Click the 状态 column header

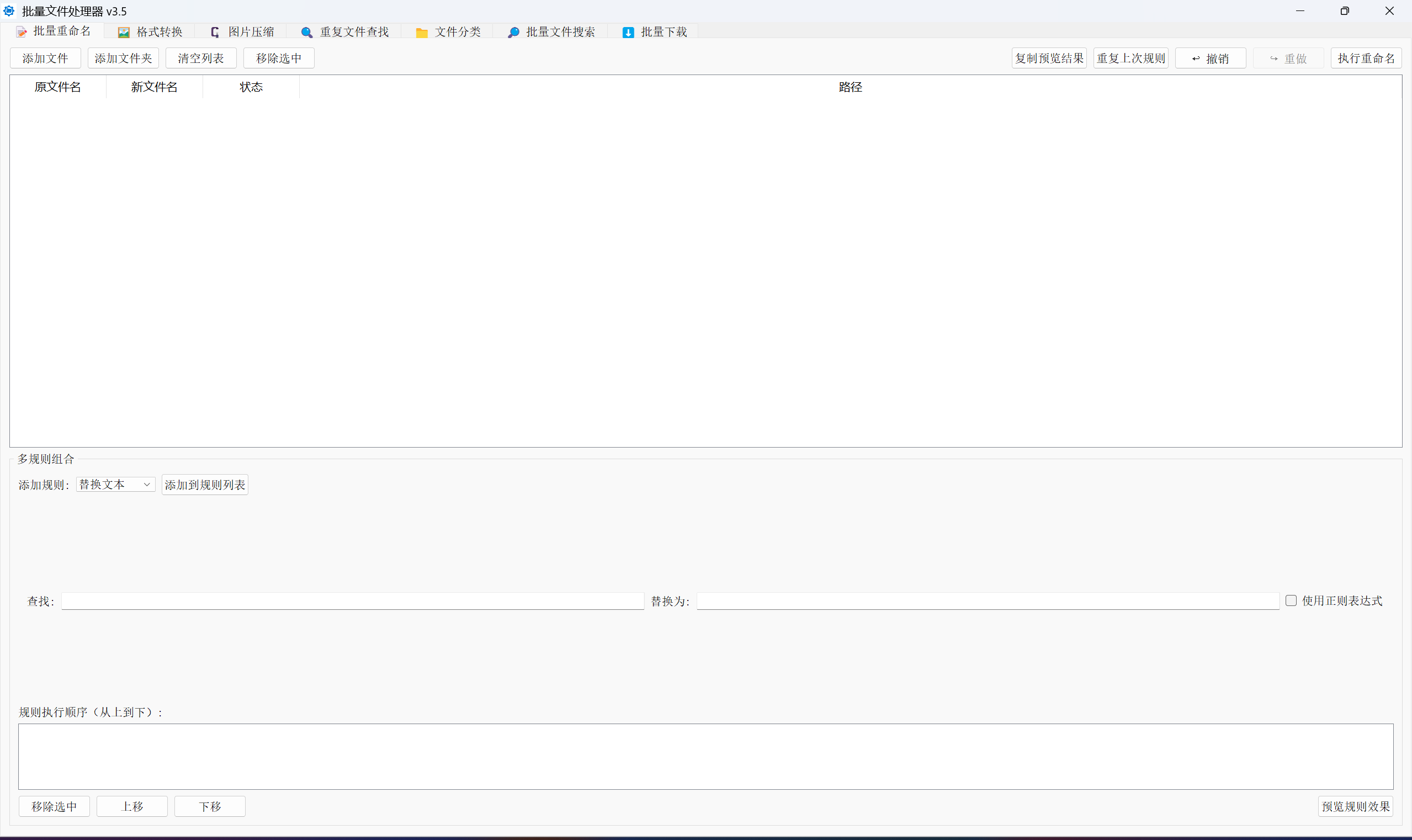point(251,87)
